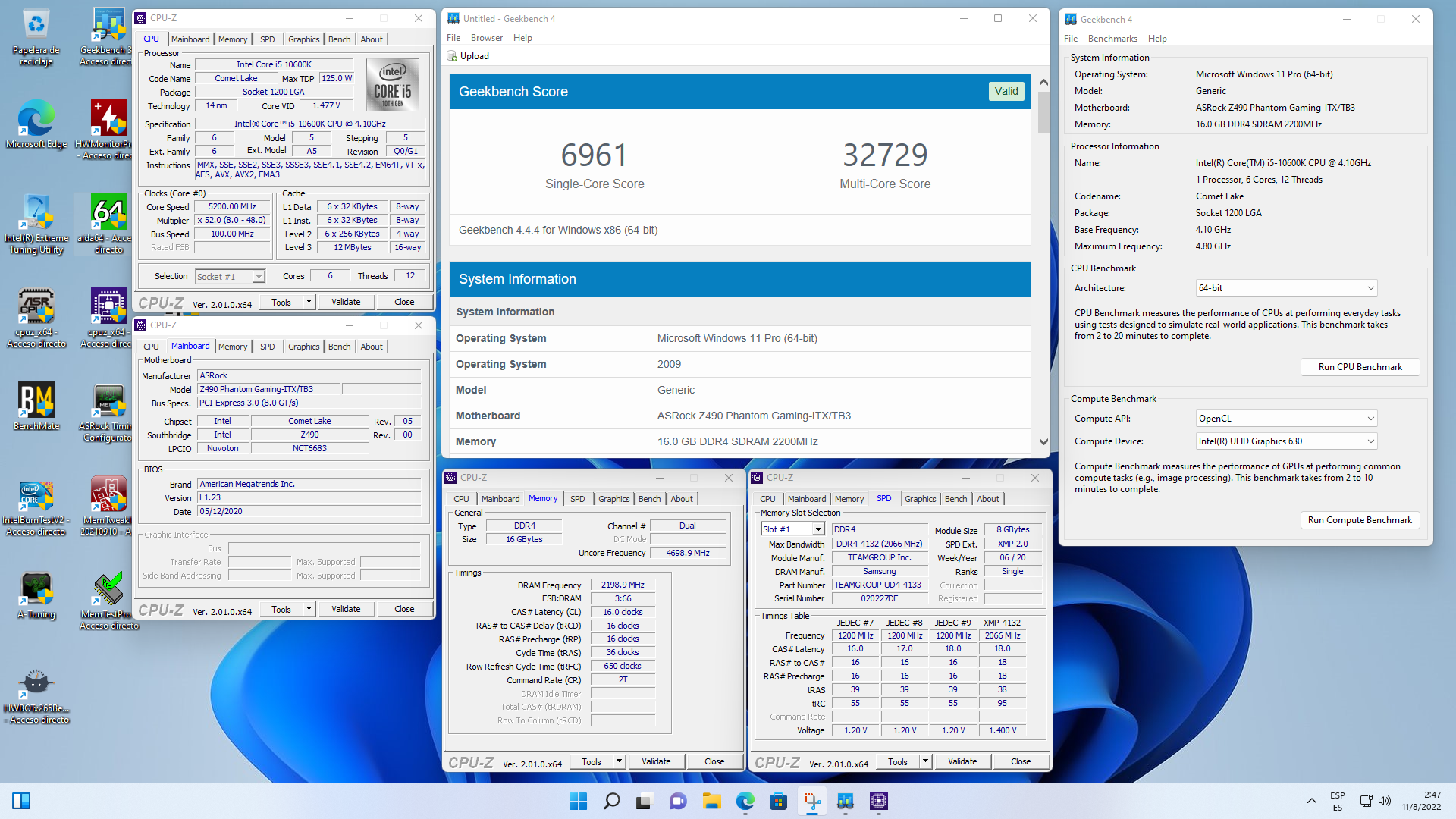The image size is (1456, 819).
Task: Open About tab in SPD window
Action: [987, 499]
